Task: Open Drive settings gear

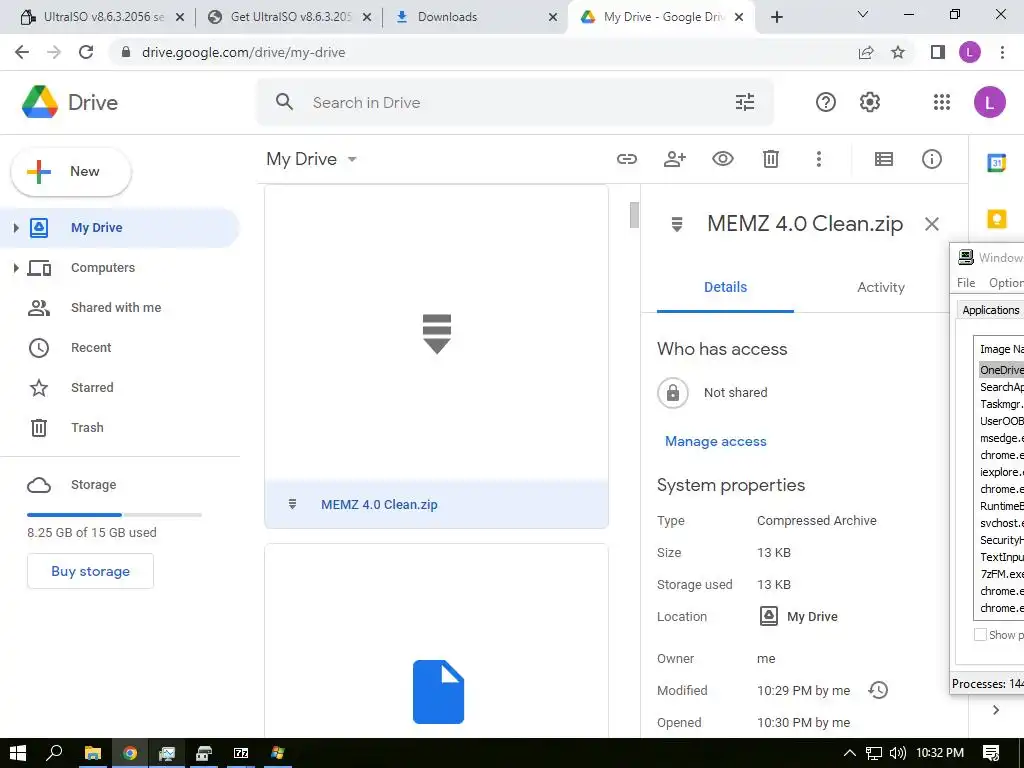Action: [x=869, y=102]
